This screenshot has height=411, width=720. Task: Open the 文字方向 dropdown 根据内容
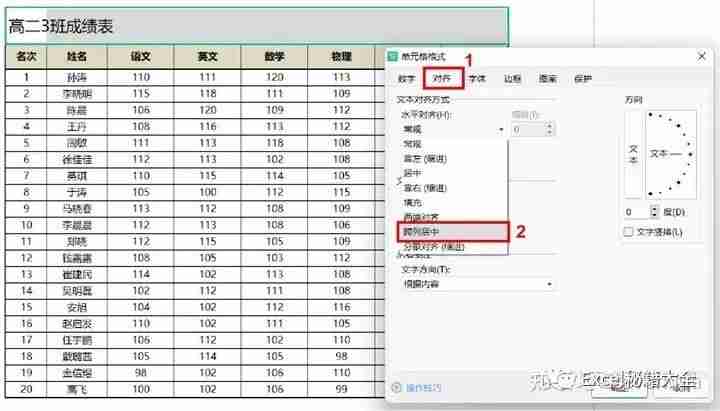[478, 284]
